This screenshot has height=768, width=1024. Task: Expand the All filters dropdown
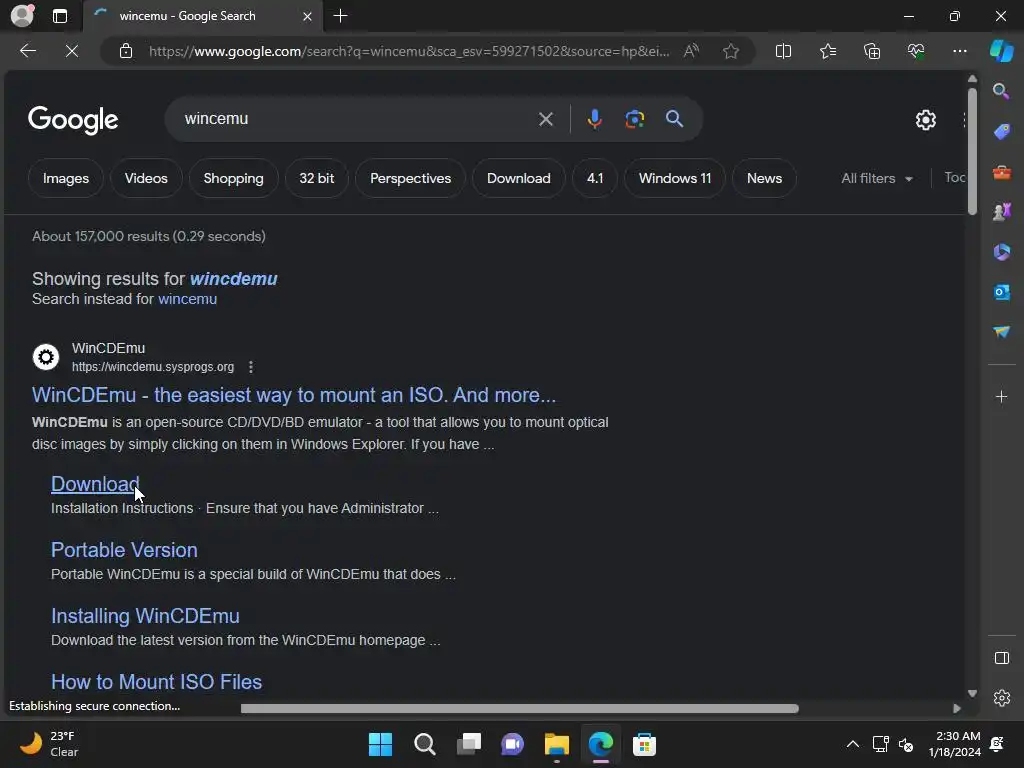coord(876,178)
